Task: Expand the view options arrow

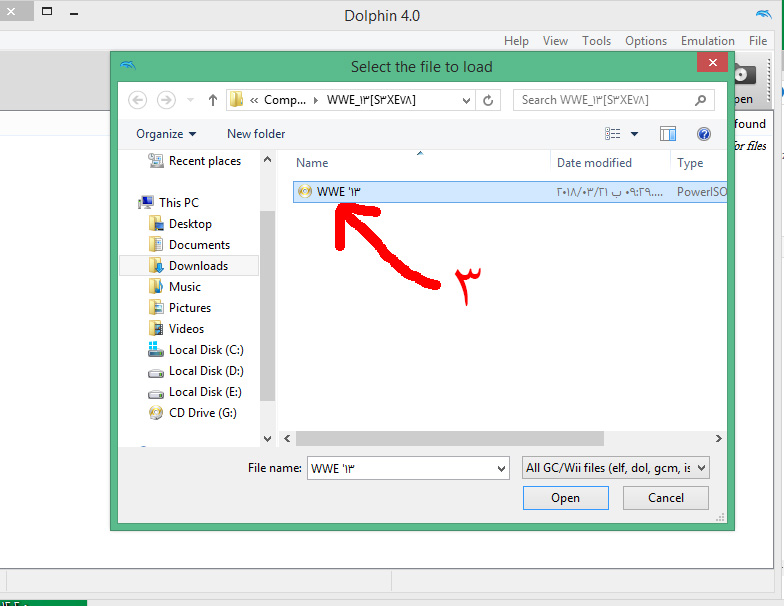Action: click(634, 134)
